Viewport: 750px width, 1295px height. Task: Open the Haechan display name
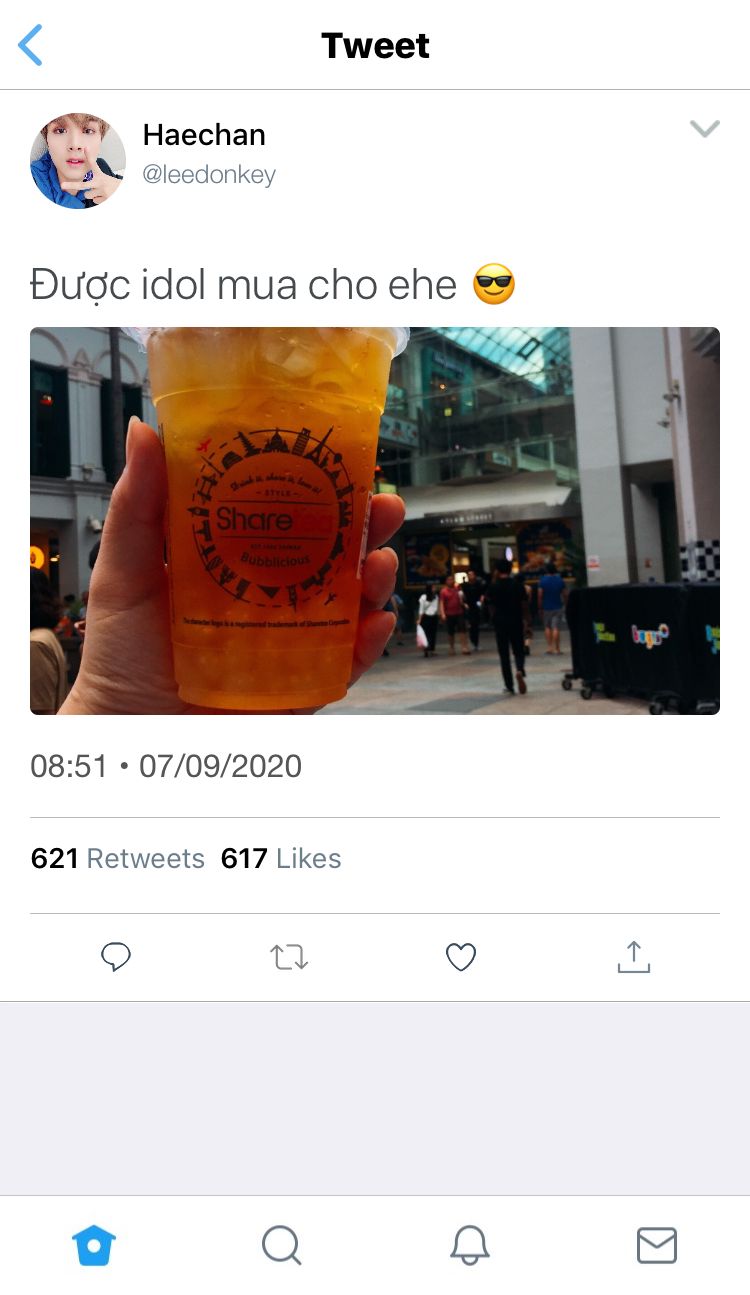204,135
